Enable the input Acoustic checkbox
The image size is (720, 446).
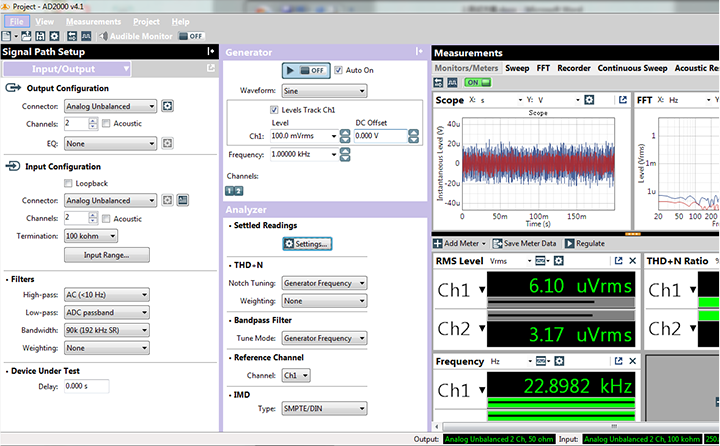pos(106,219)
